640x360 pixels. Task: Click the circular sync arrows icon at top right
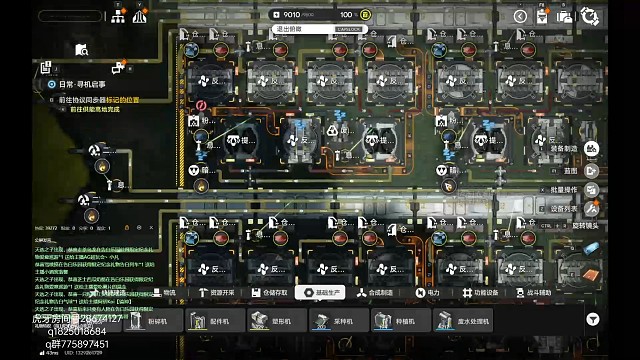point(589,17)
